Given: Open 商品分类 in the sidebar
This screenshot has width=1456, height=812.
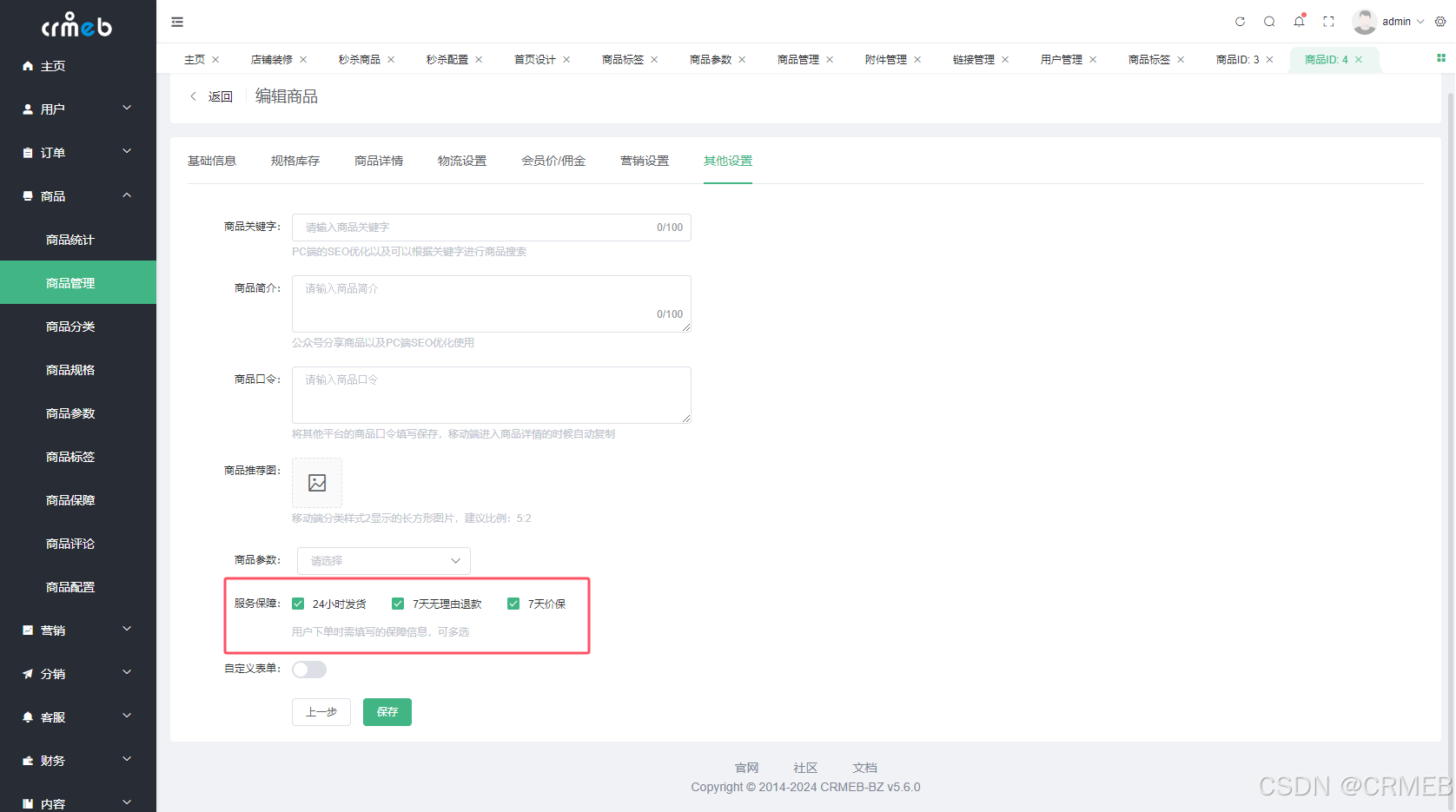Looking at the screenshot, I should (78, 327).
